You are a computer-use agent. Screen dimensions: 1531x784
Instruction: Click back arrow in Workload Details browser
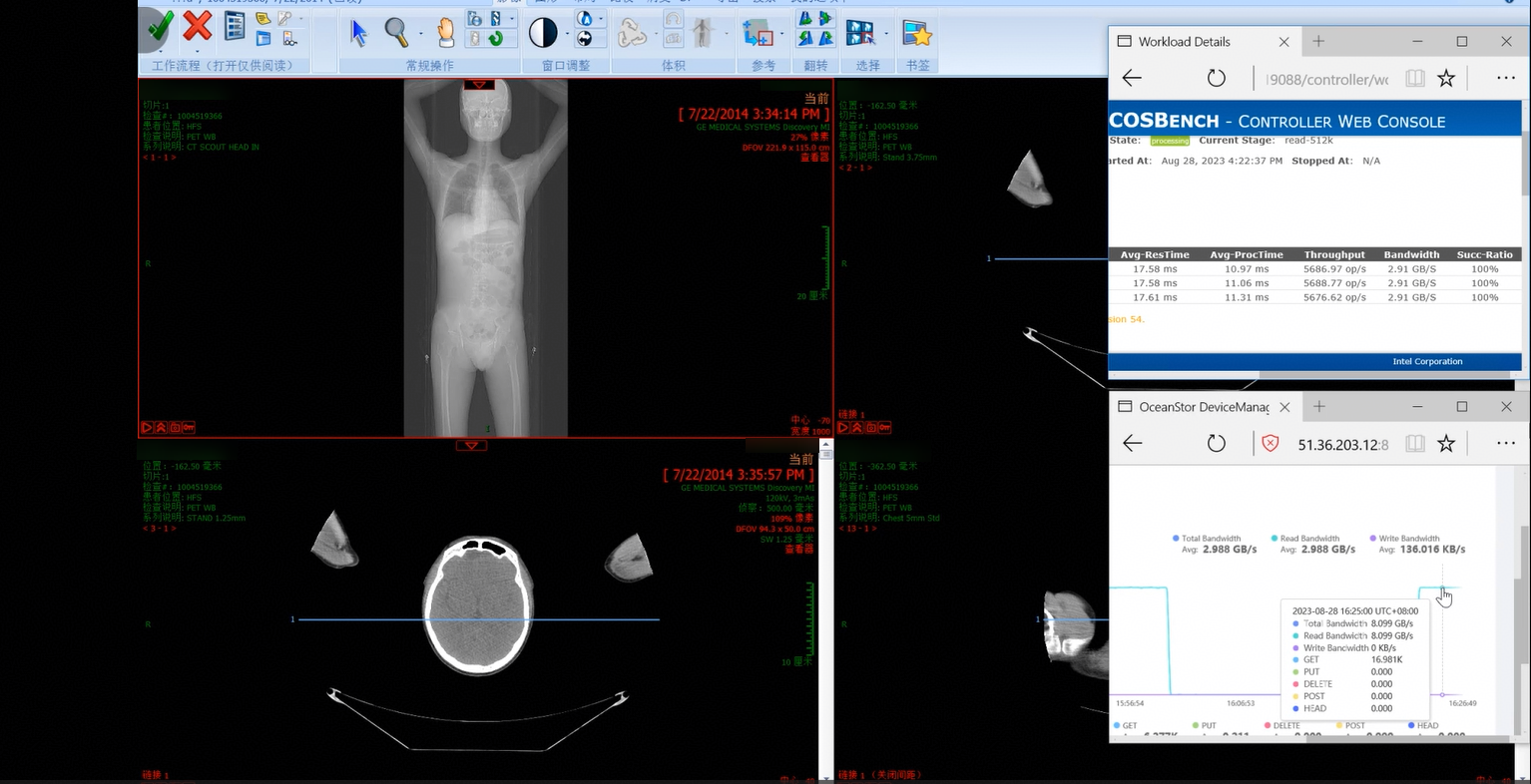[x=1132, y=78]
